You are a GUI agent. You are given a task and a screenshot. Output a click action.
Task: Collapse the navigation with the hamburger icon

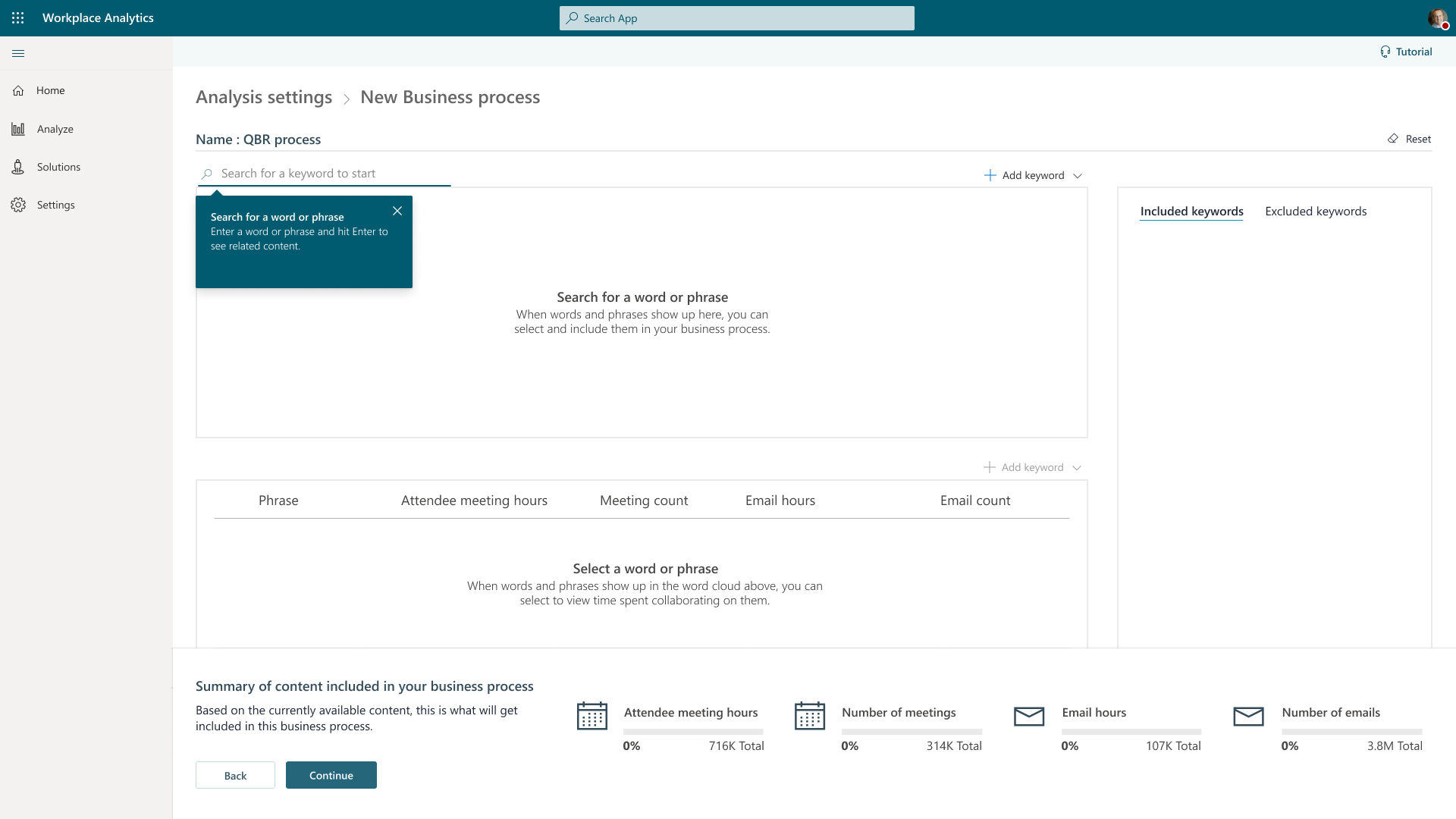click(x=18, y=53)
